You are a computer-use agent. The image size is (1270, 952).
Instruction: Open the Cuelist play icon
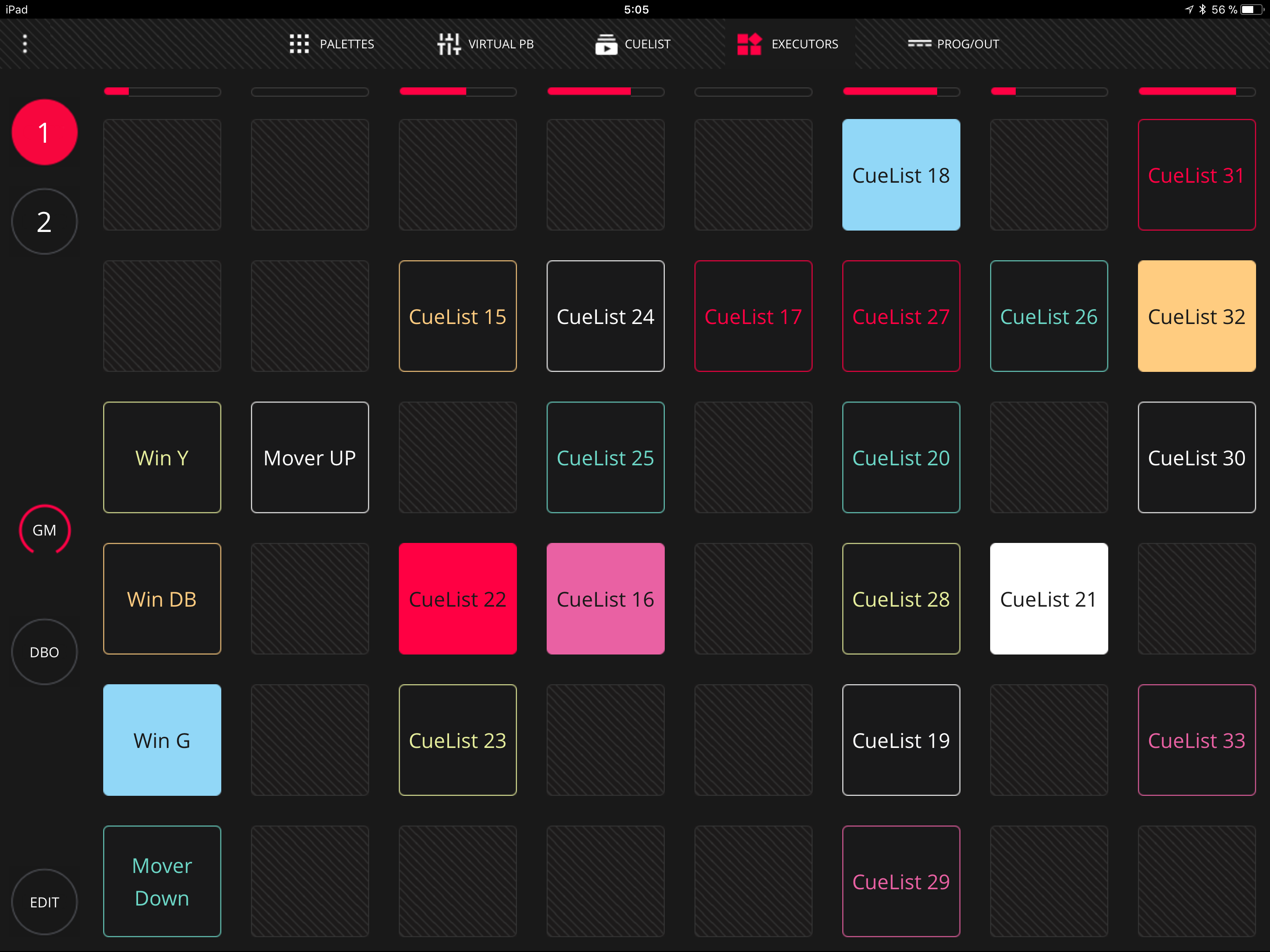pyautogui.click(x=606, y=44)
